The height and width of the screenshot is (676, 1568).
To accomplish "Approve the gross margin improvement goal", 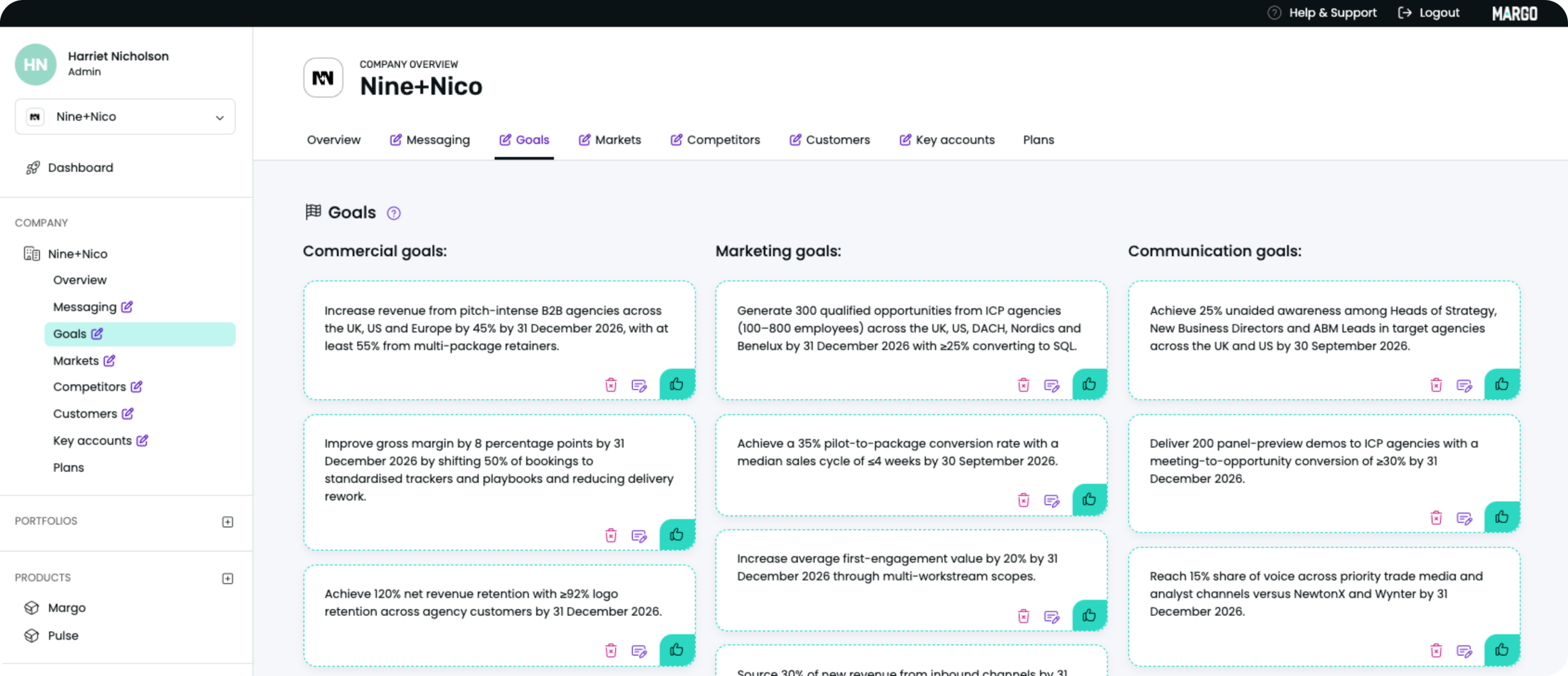I will click(x=677, y=534).
